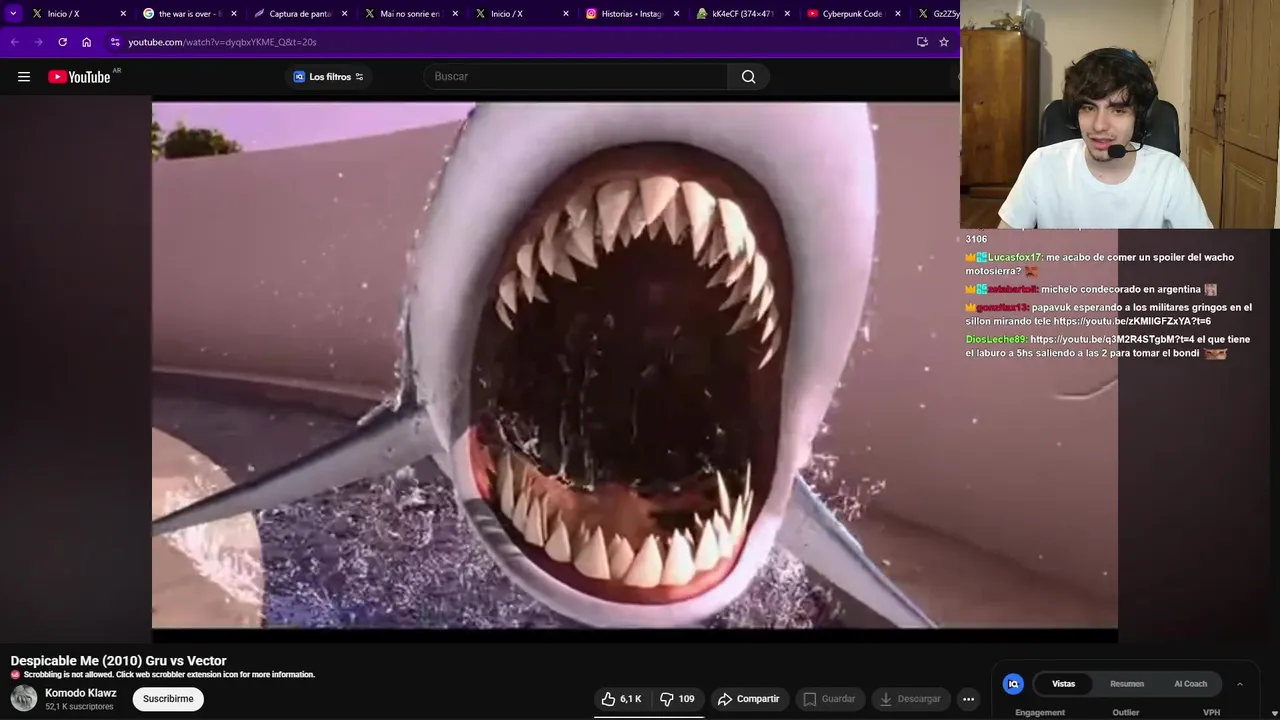Open the Los filtros extension control
The height and width of the screenshot is (720, 1280).
(x=329, y=77)
